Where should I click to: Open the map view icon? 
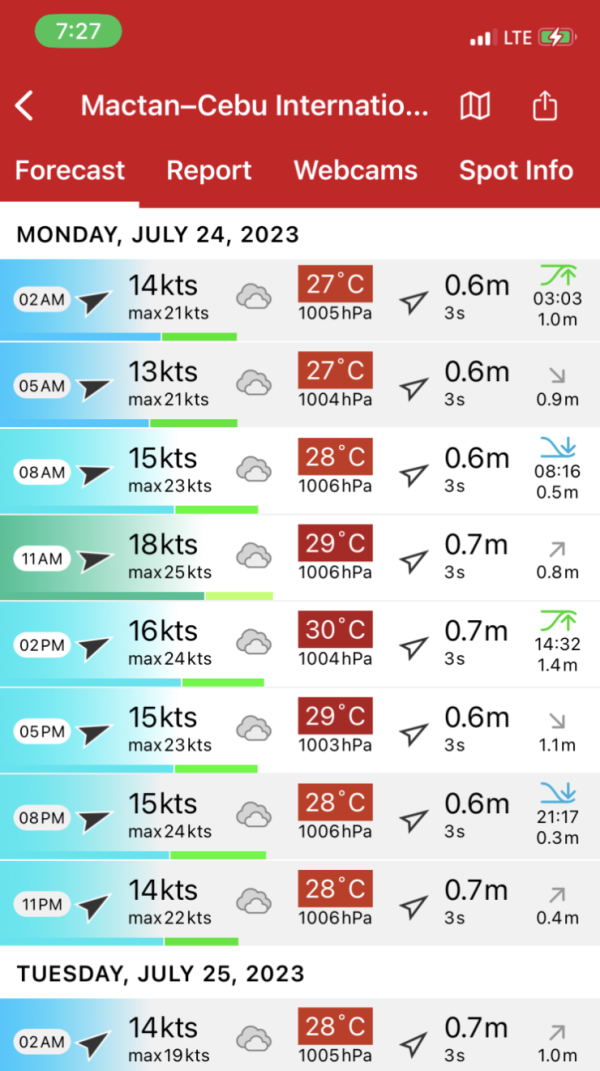(475, 106)
